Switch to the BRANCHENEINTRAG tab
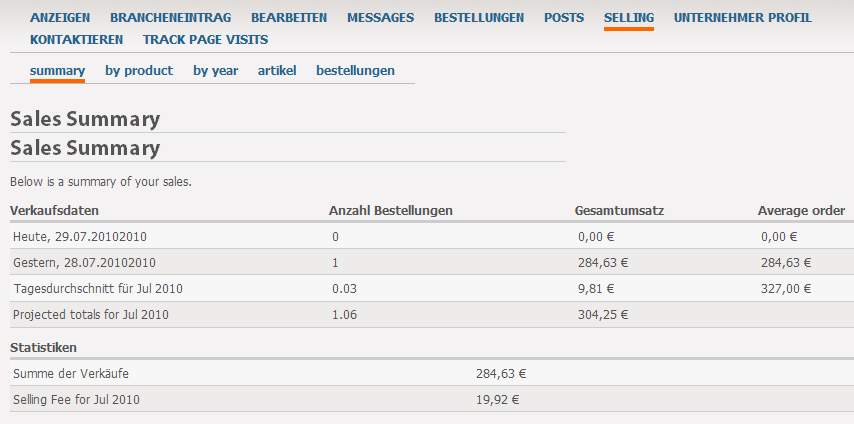The height and width of the screenshot is (424, 854). click(170, 18)
